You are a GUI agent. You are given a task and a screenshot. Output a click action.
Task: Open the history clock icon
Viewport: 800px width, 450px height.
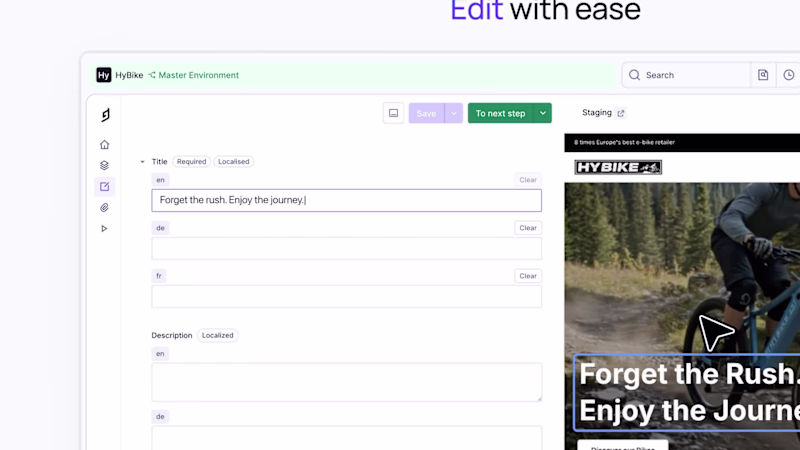point(788,75)
